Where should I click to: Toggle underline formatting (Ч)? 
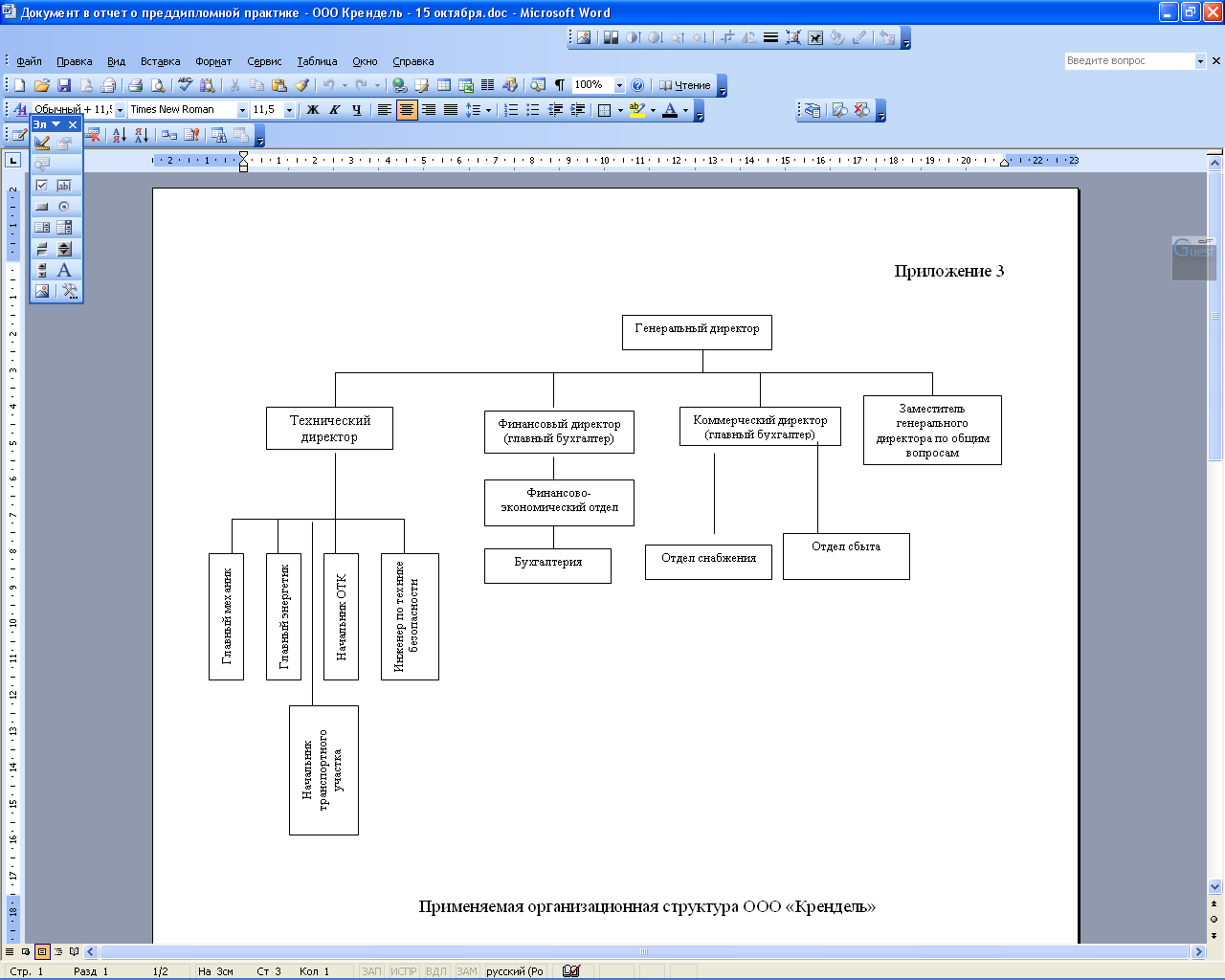point(356,110)
